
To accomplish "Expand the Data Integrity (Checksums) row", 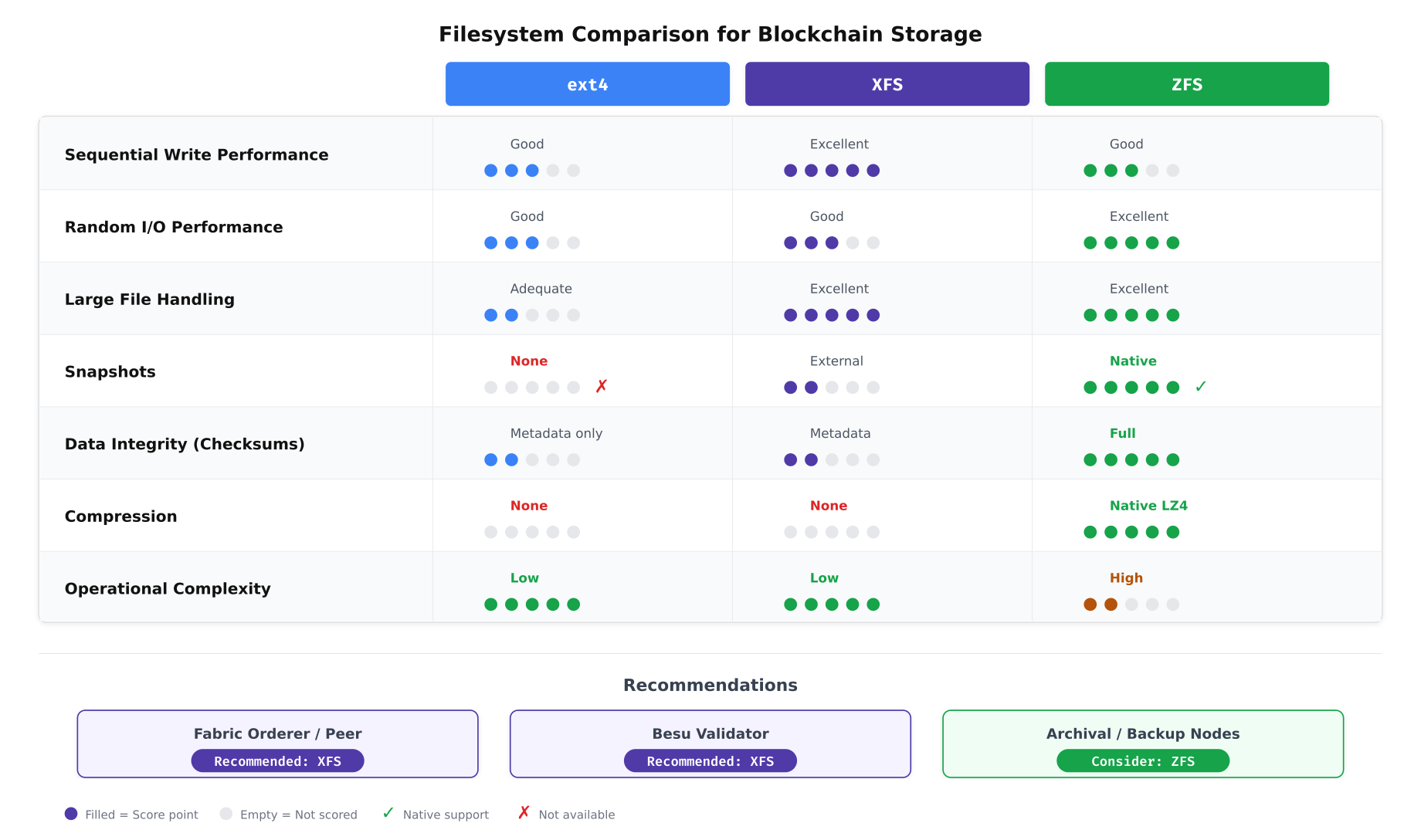I will [185, 443].
